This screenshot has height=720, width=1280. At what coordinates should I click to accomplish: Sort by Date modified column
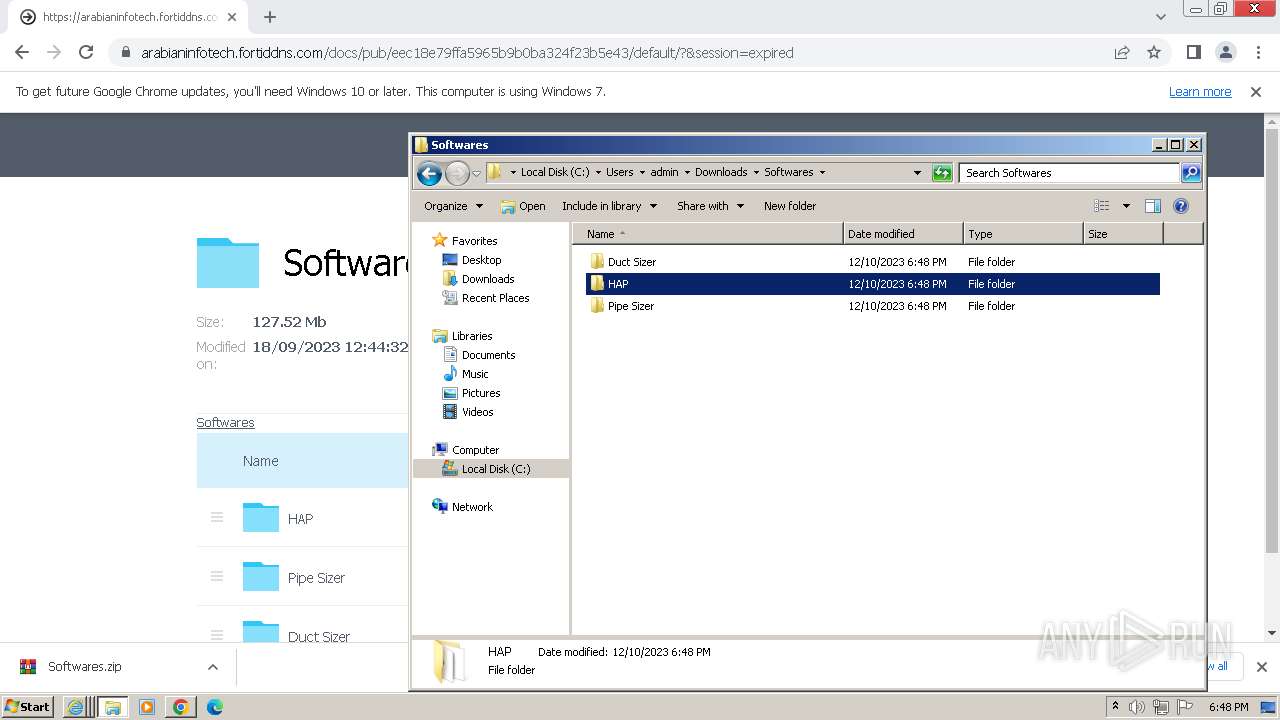coord(903,234)
